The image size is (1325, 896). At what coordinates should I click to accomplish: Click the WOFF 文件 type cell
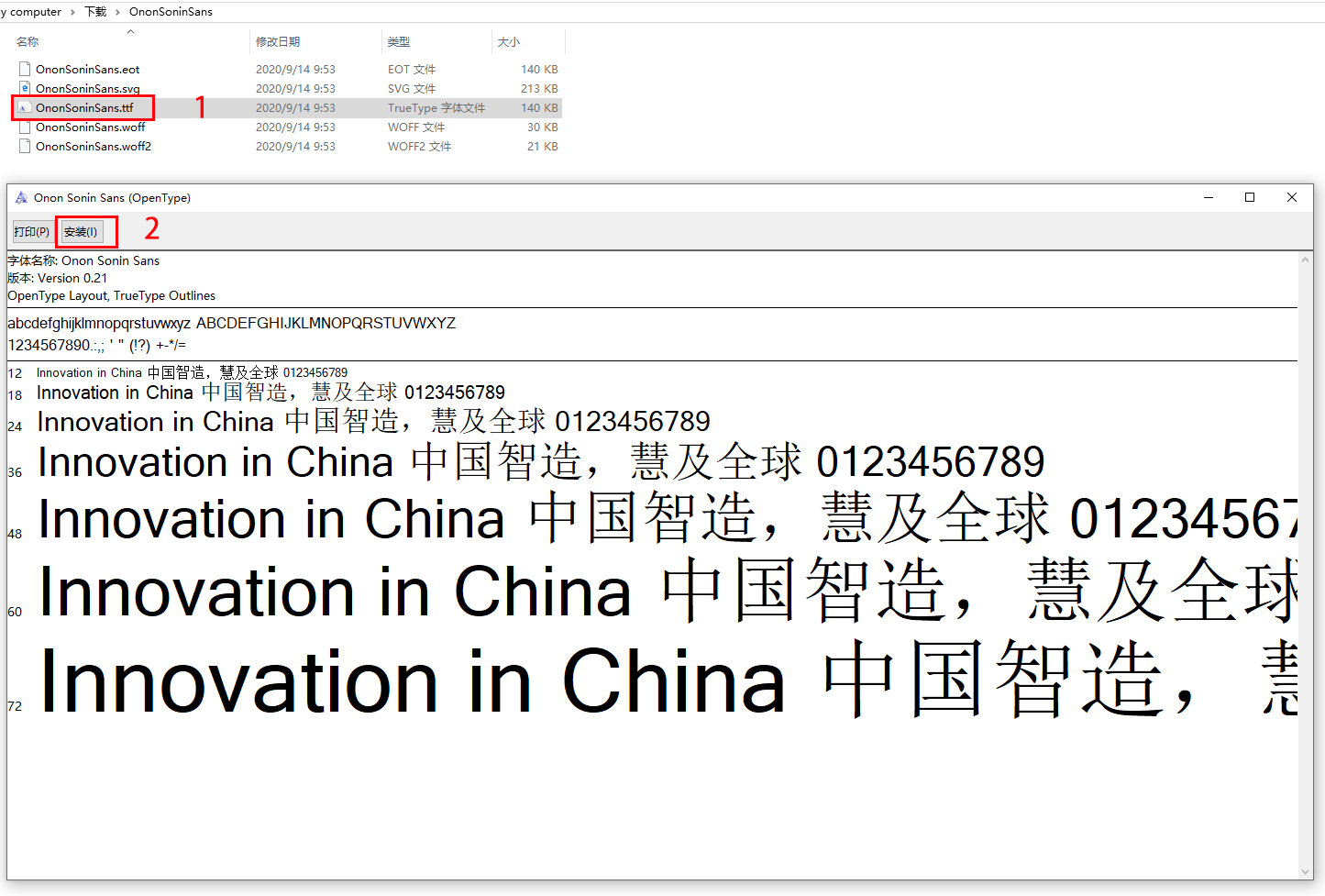tap(416, 127)
